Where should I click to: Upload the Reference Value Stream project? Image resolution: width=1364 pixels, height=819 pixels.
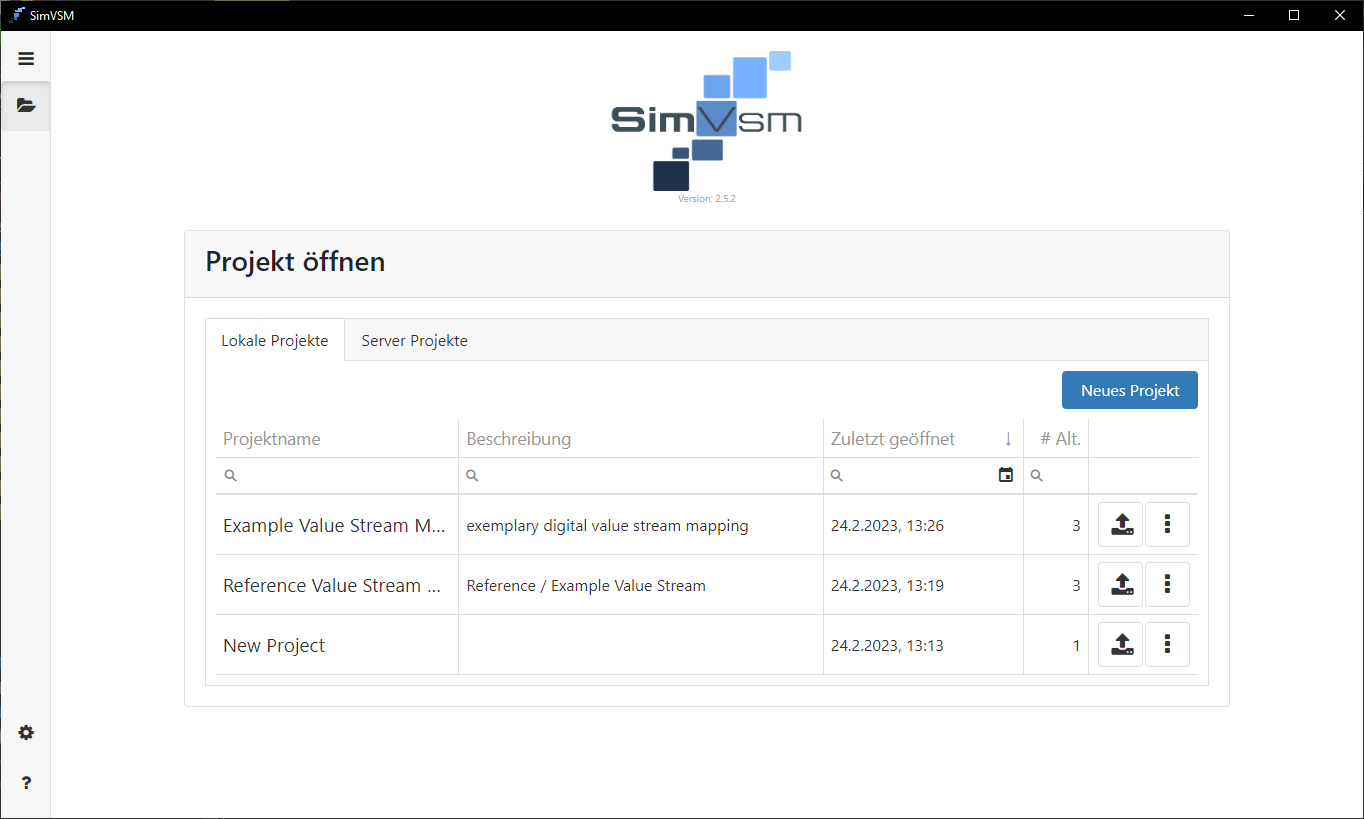point(1120,584)
